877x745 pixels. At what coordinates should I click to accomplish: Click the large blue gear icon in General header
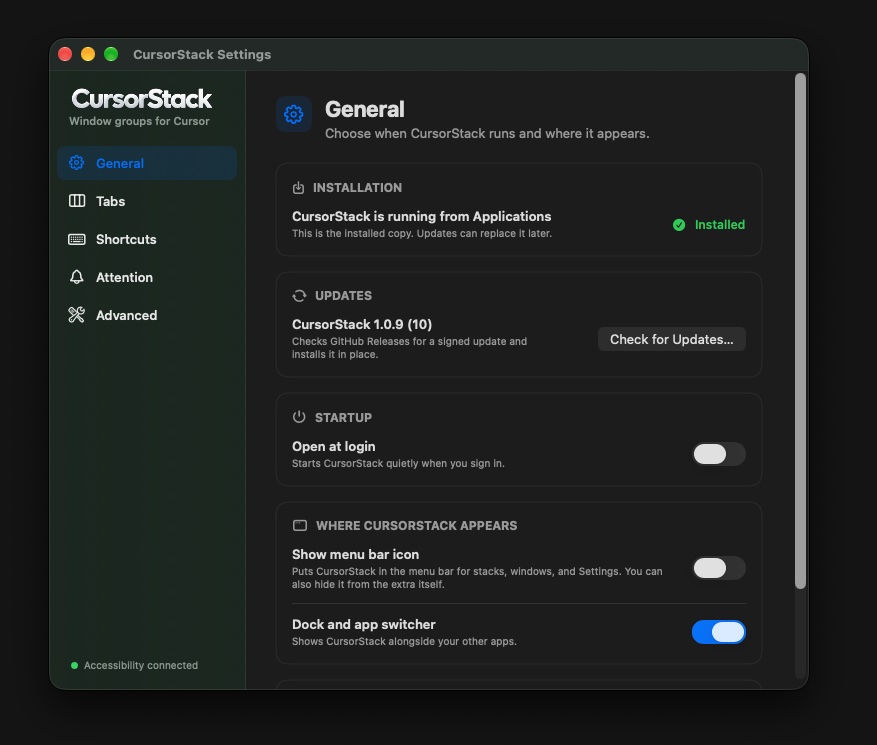click(x=294, y=114)
